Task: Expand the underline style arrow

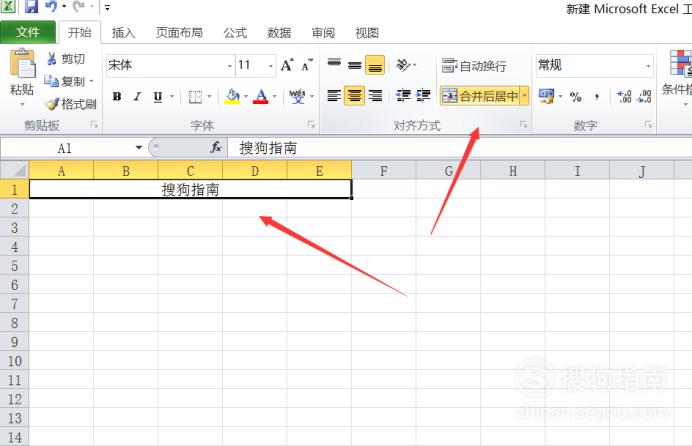Action: (x=172, y=96)
